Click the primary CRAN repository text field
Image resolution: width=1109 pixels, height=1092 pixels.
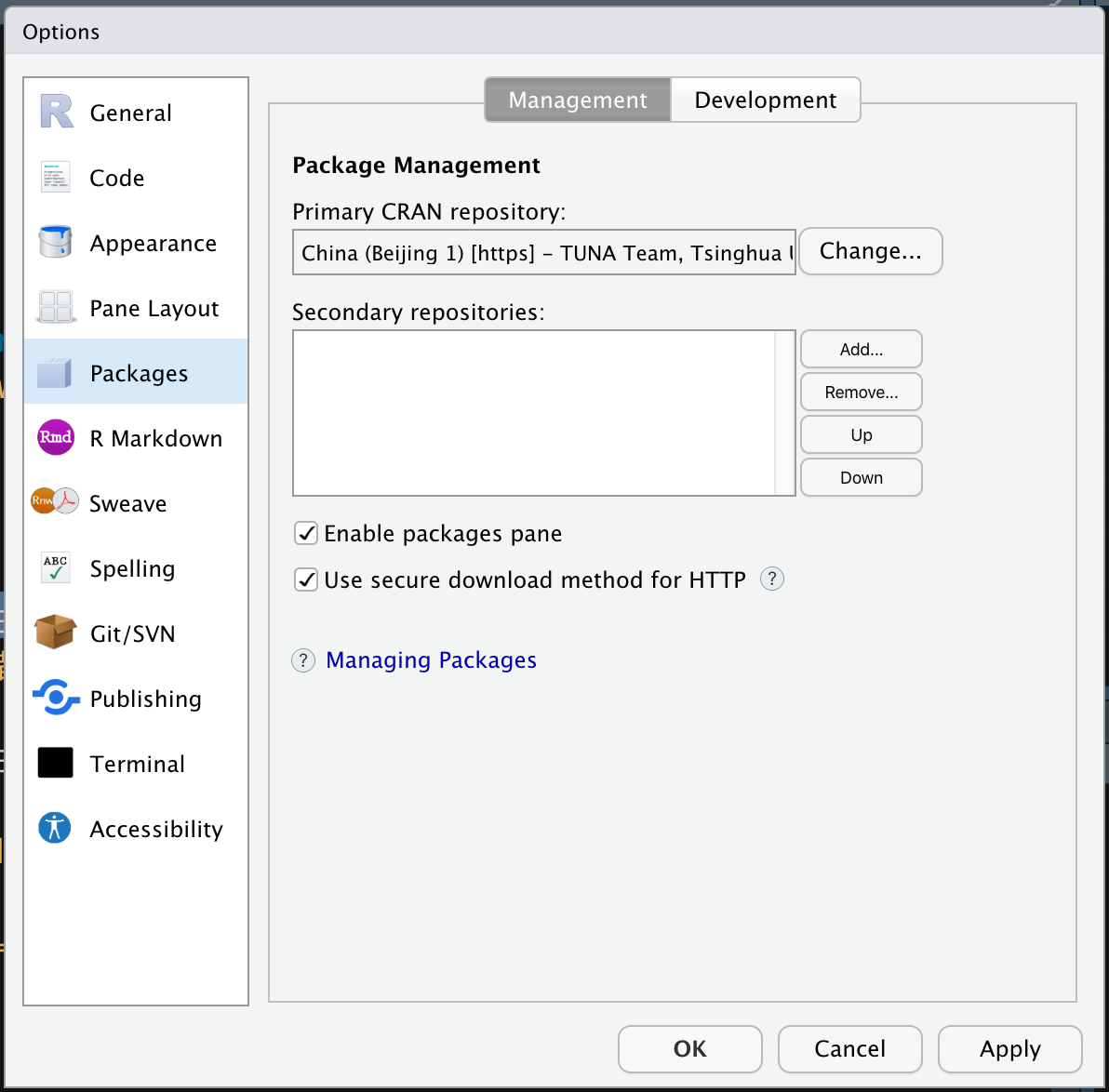tap(543, 252)
